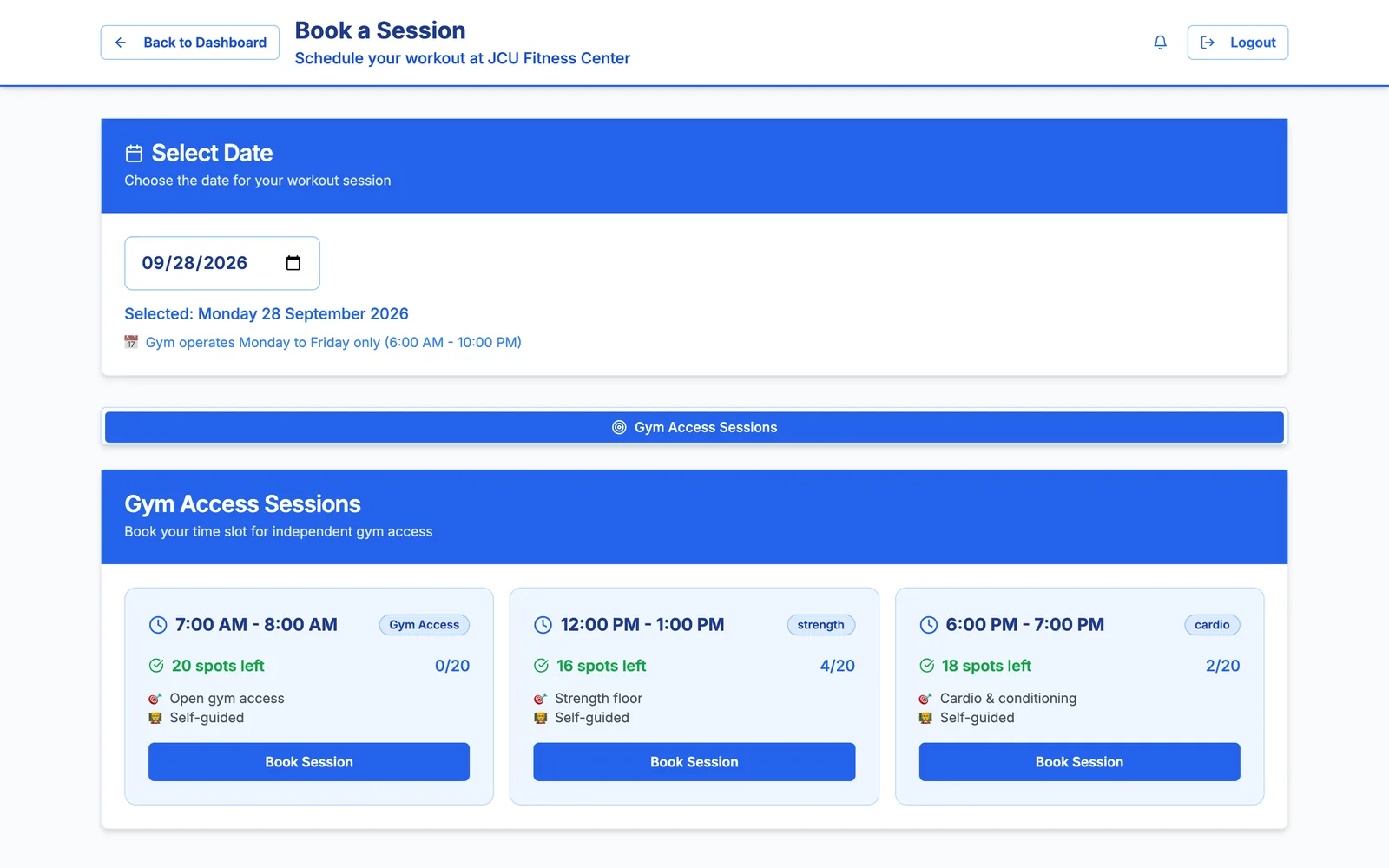Click calendar emoji beside gym operating hours

[131, 342]
